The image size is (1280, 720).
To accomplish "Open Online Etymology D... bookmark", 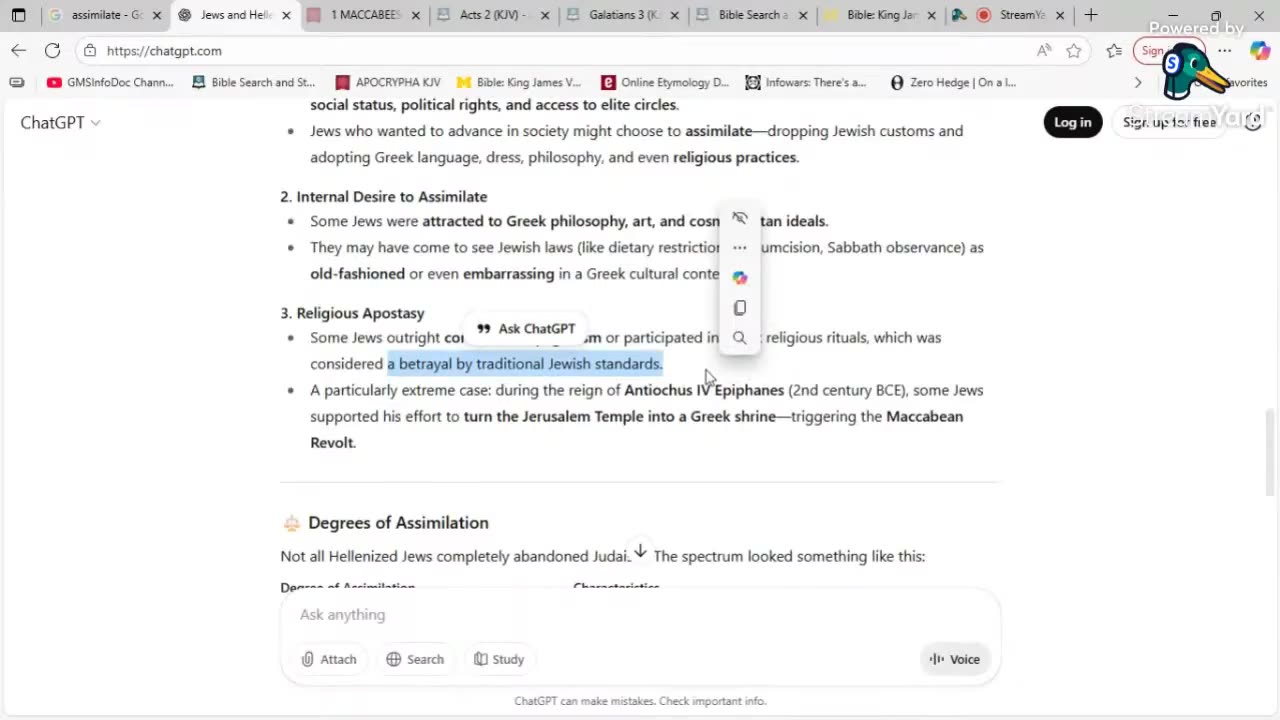I will [665, 83].
